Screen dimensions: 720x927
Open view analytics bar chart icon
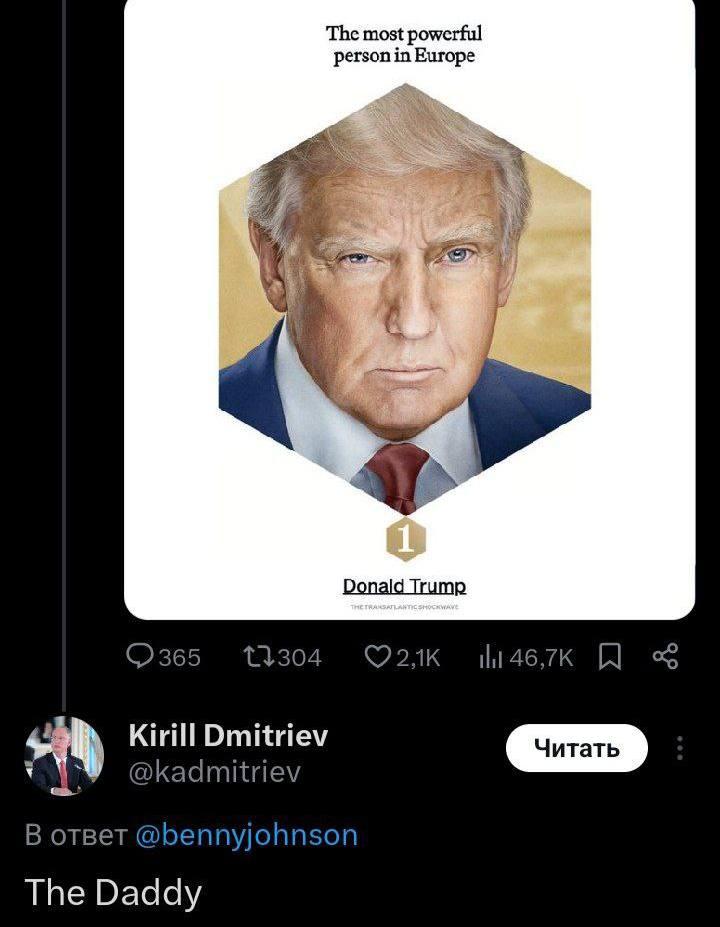[x=490, y=656]
